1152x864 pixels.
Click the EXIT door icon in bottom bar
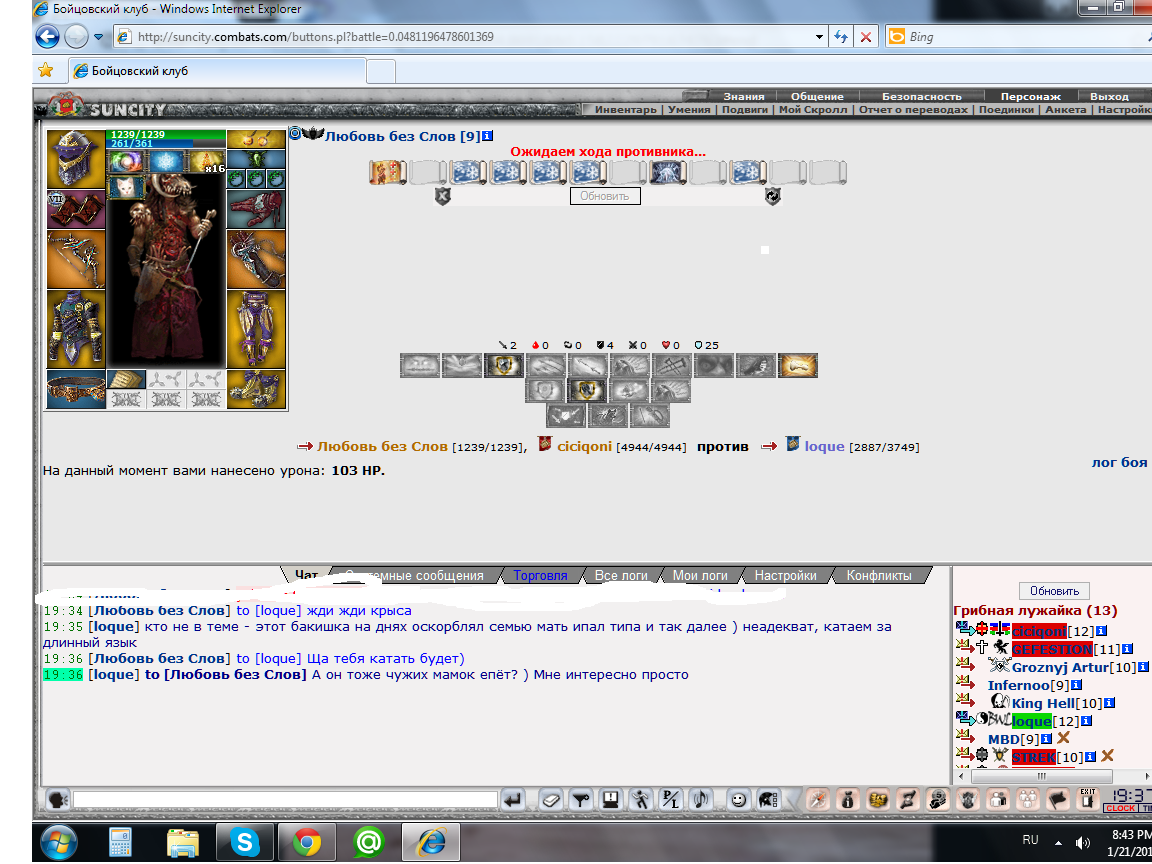point(1087,799)
